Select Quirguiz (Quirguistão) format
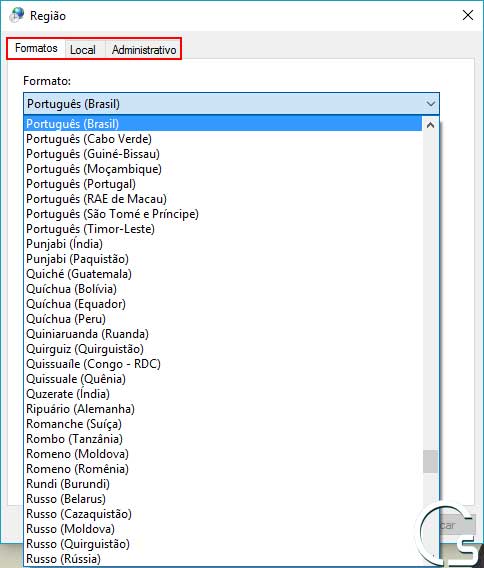 point(223,349)
